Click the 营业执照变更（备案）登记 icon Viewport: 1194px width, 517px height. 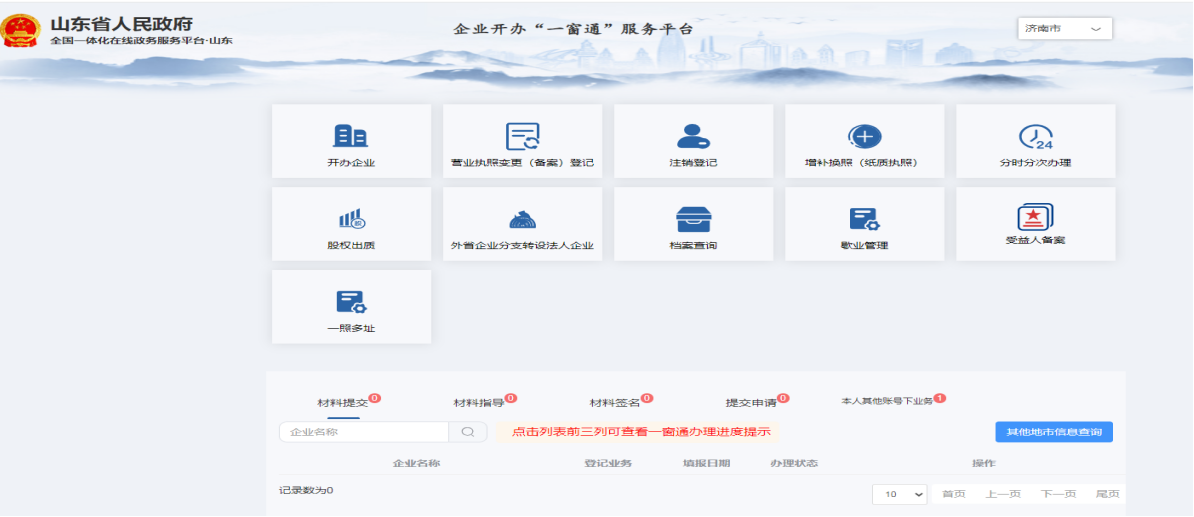click(x=522, y=136)
